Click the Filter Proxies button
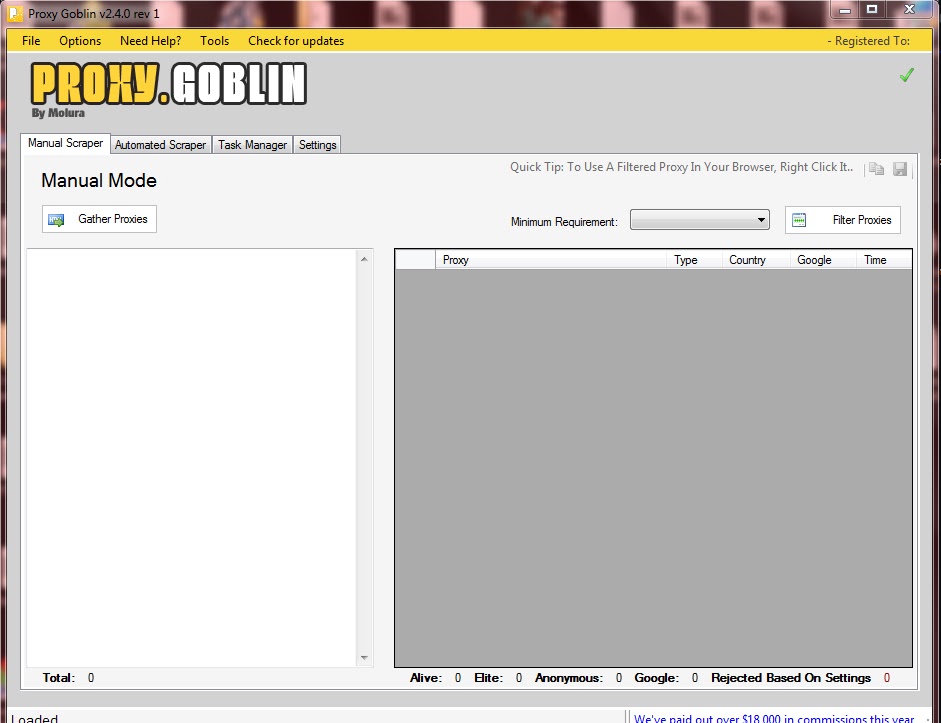 click(843, 220)
